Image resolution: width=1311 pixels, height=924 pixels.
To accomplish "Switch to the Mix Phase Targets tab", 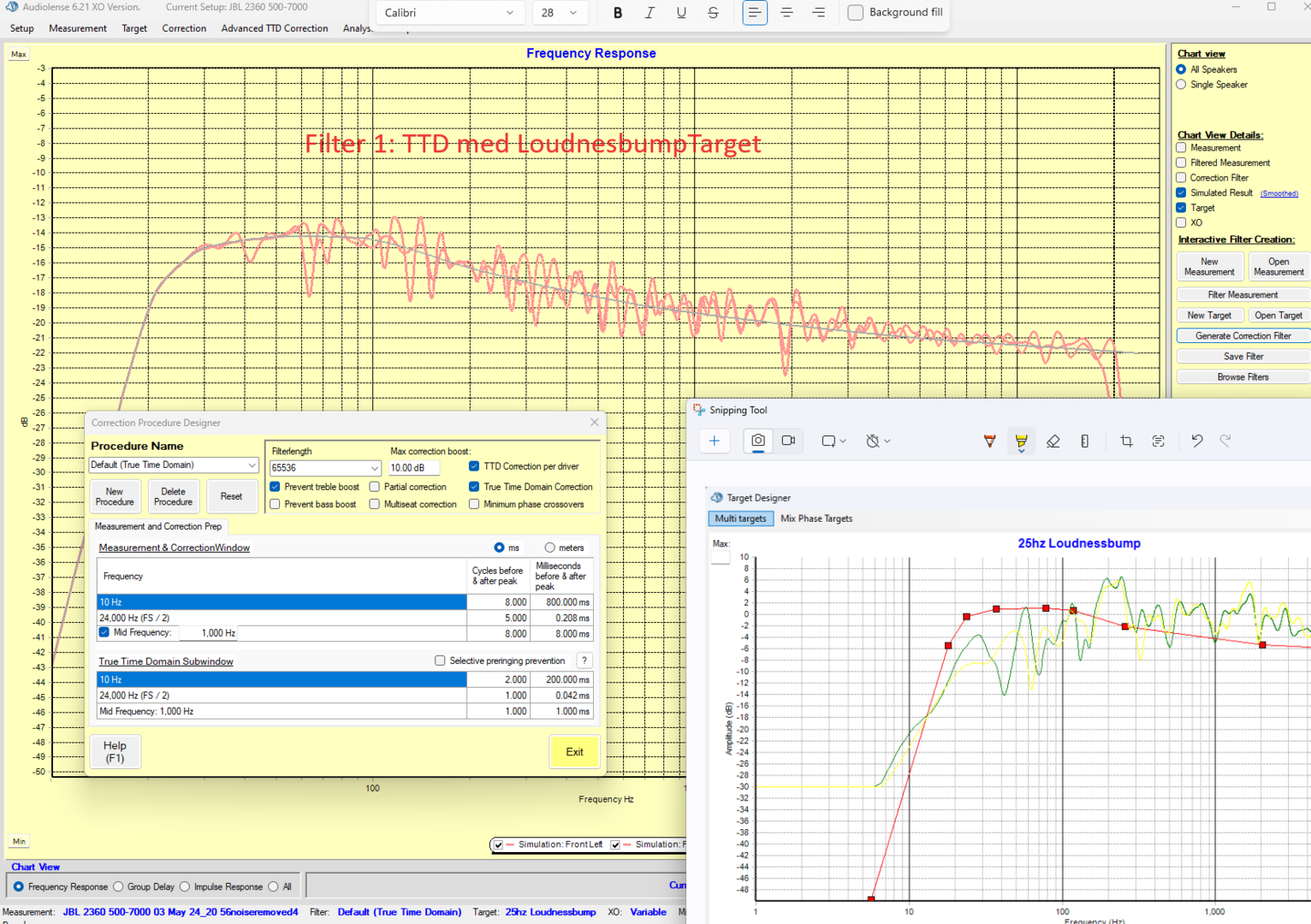I will (816, 518).
